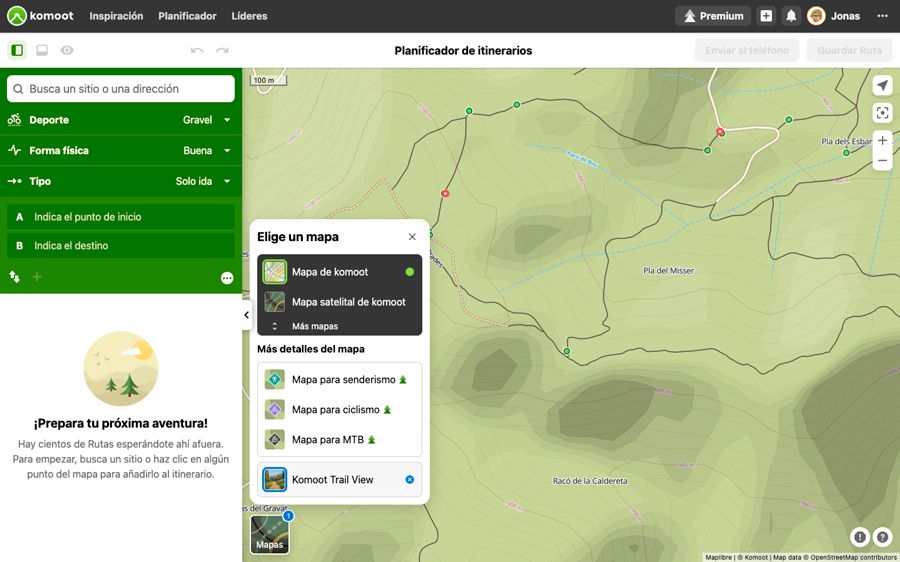
Task: Click Enviar al teléfono button
Action: pyautogui.click(x=747, y=51)
